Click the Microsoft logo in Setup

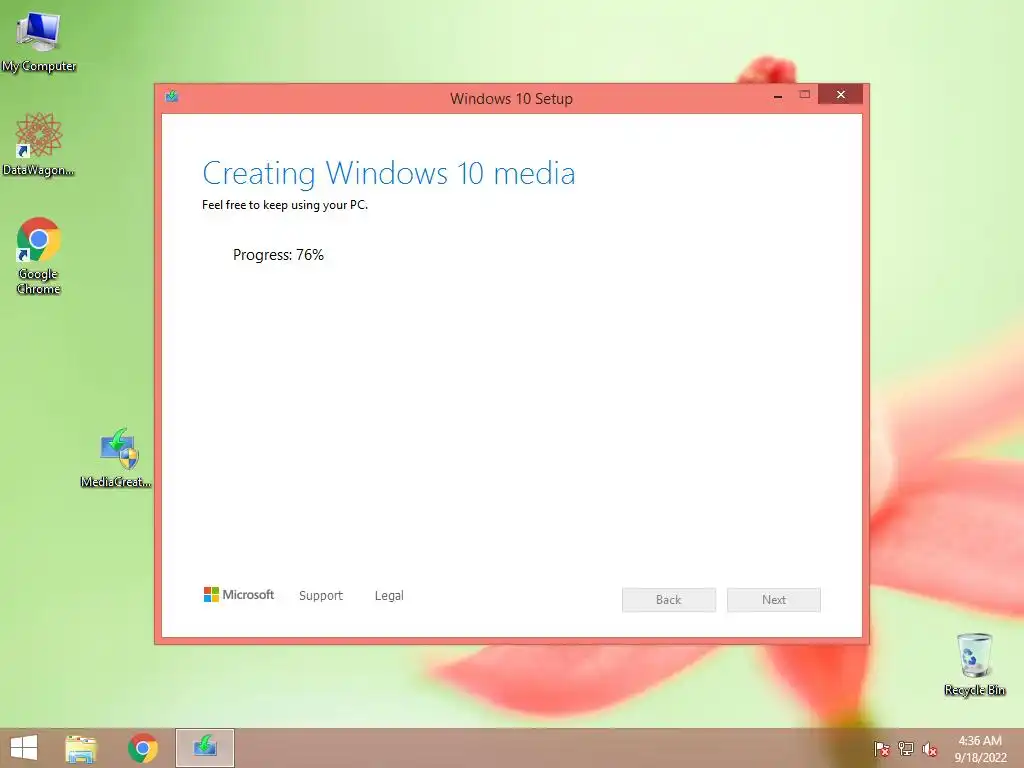tap(239, 594)
